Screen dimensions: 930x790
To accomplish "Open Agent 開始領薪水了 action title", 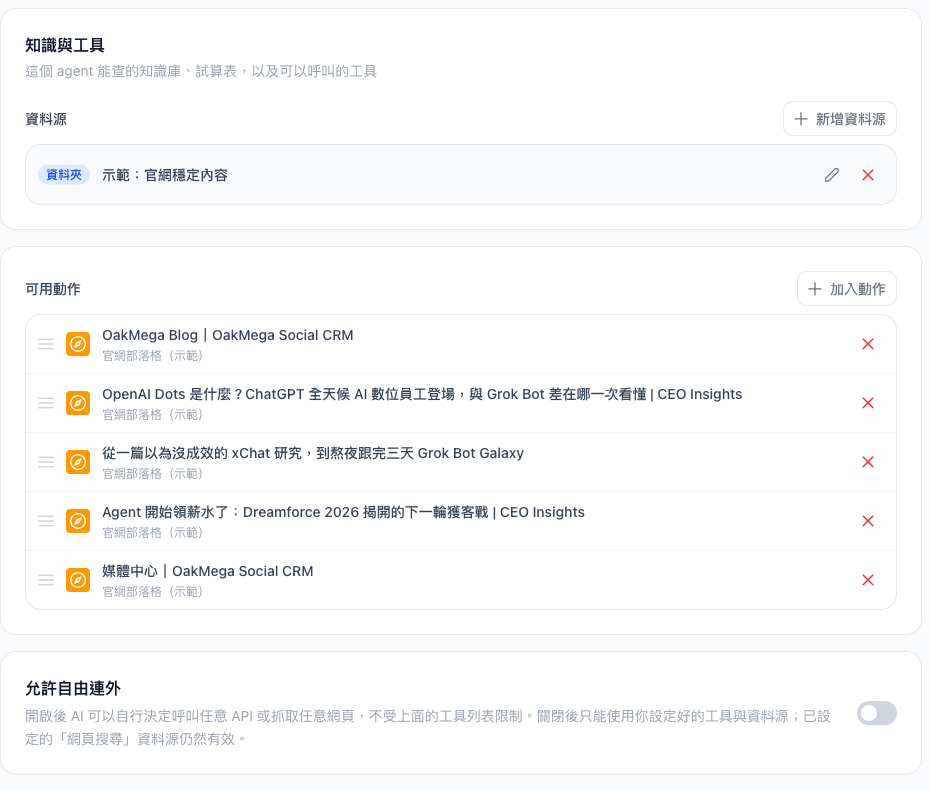I will (x=343, y=512).
